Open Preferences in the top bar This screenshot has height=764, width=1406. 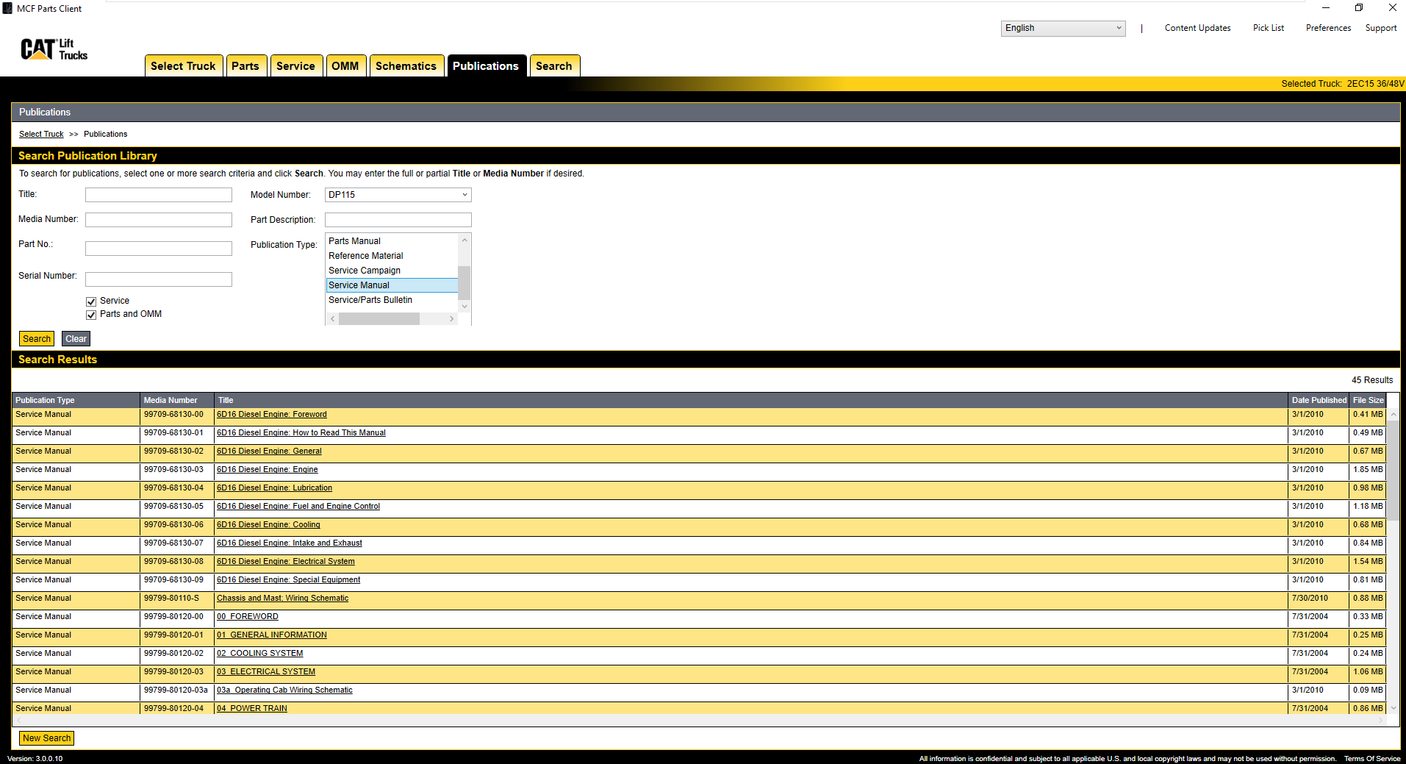[1327, 27]
